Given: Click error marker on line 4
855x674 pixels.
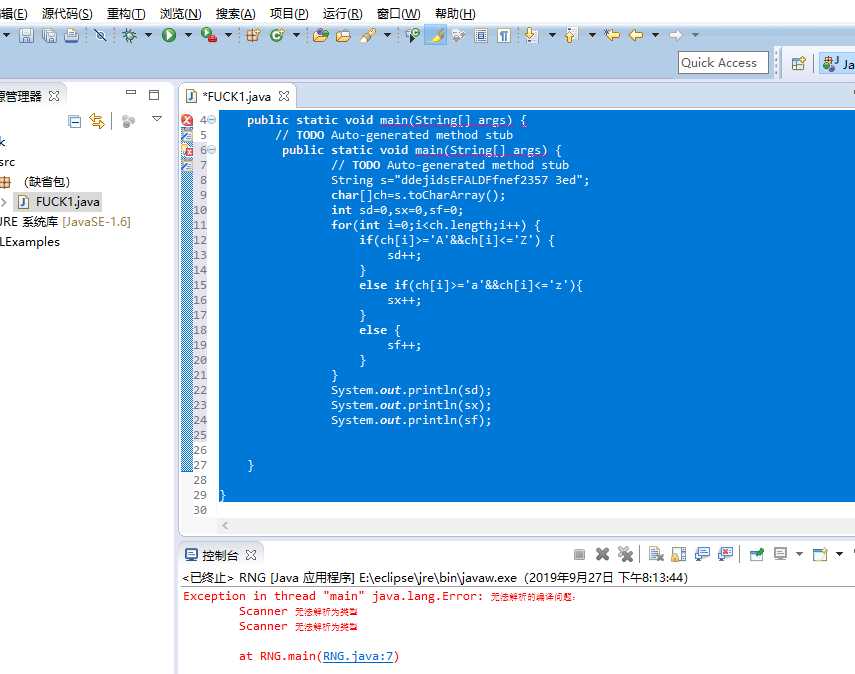Looking at the screenshot, I should point(187,120).
